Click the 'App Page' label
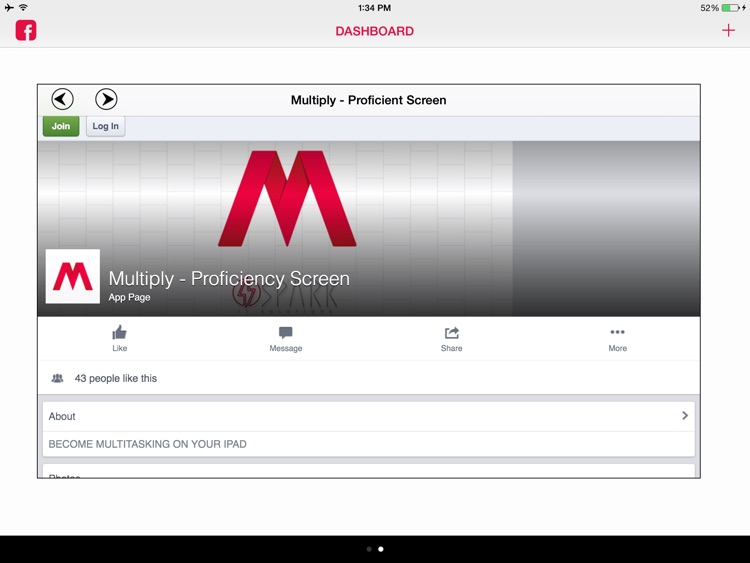 pyautogui.click(x=129, y=297)
